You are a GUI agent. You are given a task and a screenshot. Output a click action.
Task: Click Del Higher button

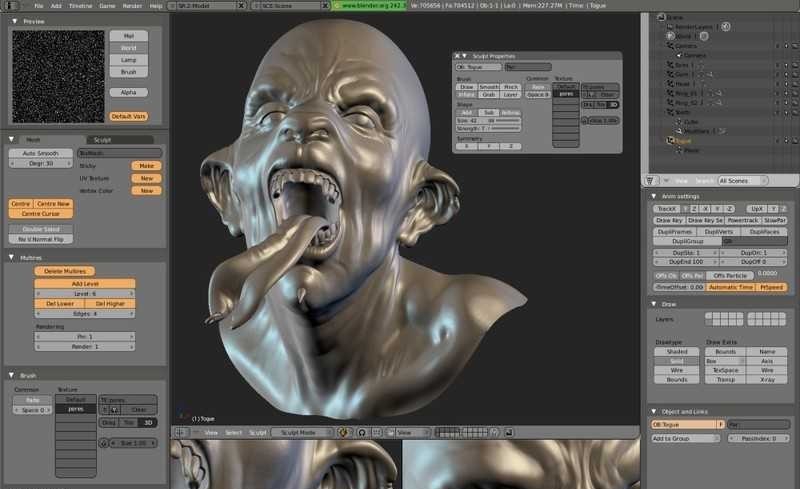110,304
